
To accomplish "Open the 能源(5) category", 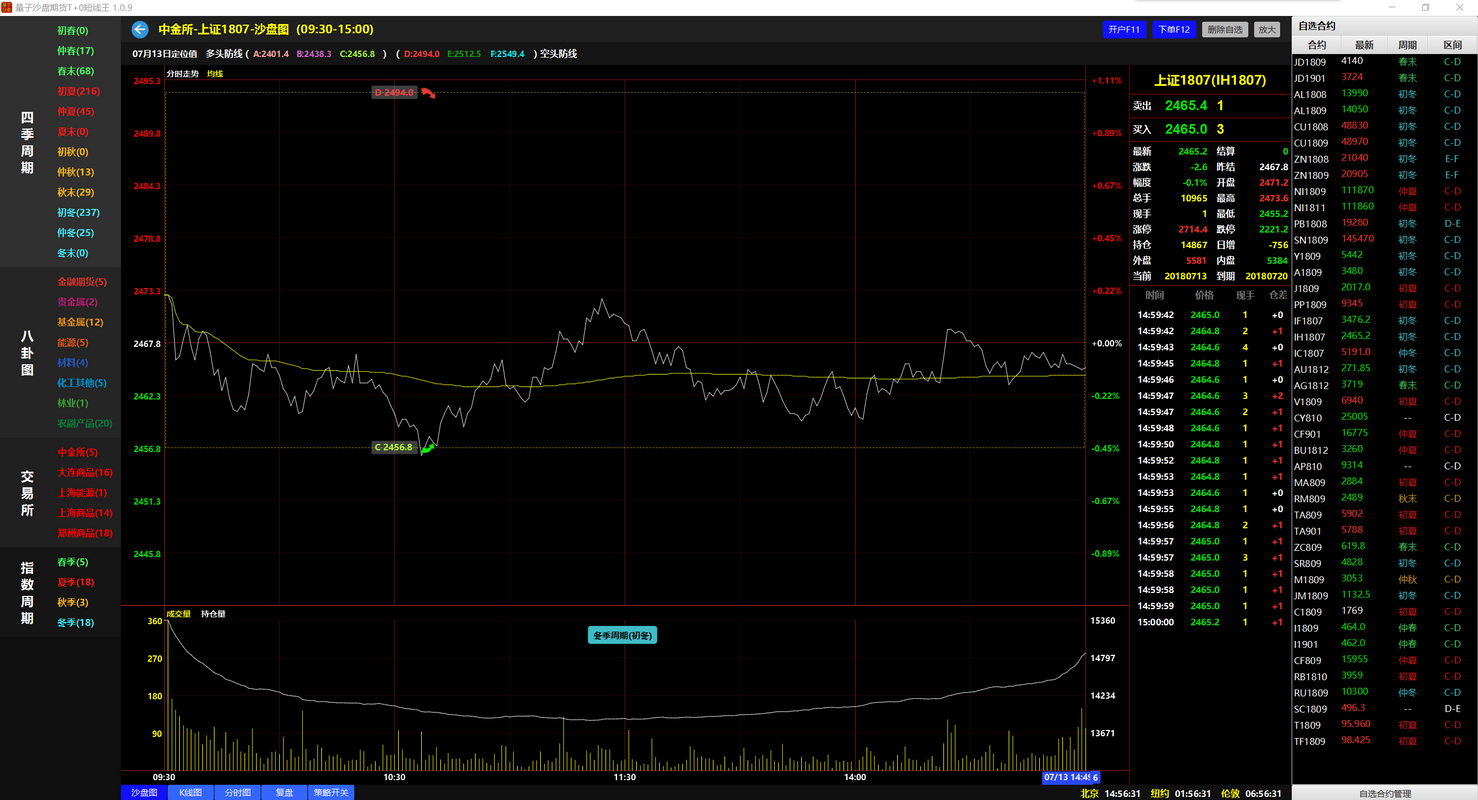I will click(x=72, y=343).
